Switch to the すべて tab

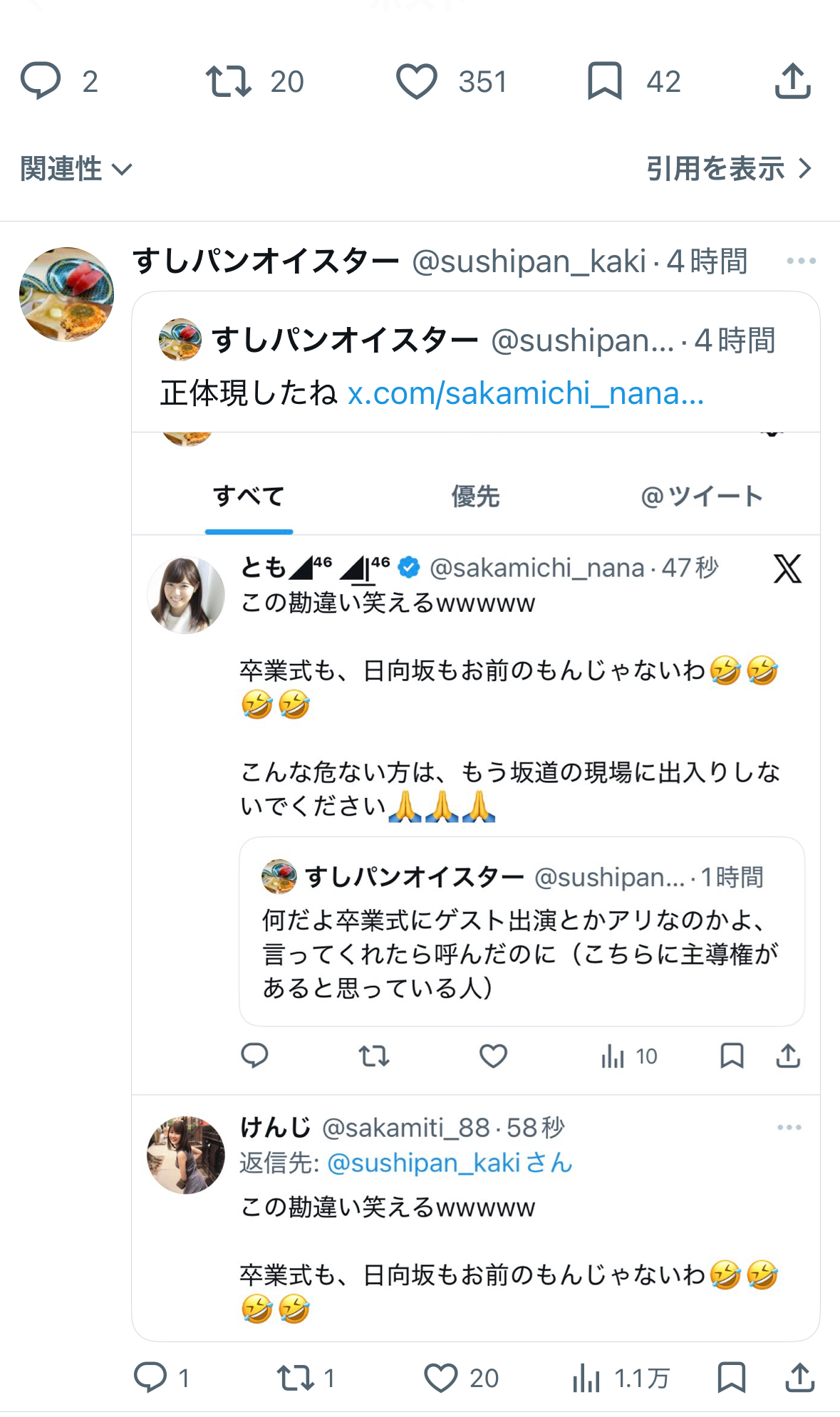click(249, 497)
